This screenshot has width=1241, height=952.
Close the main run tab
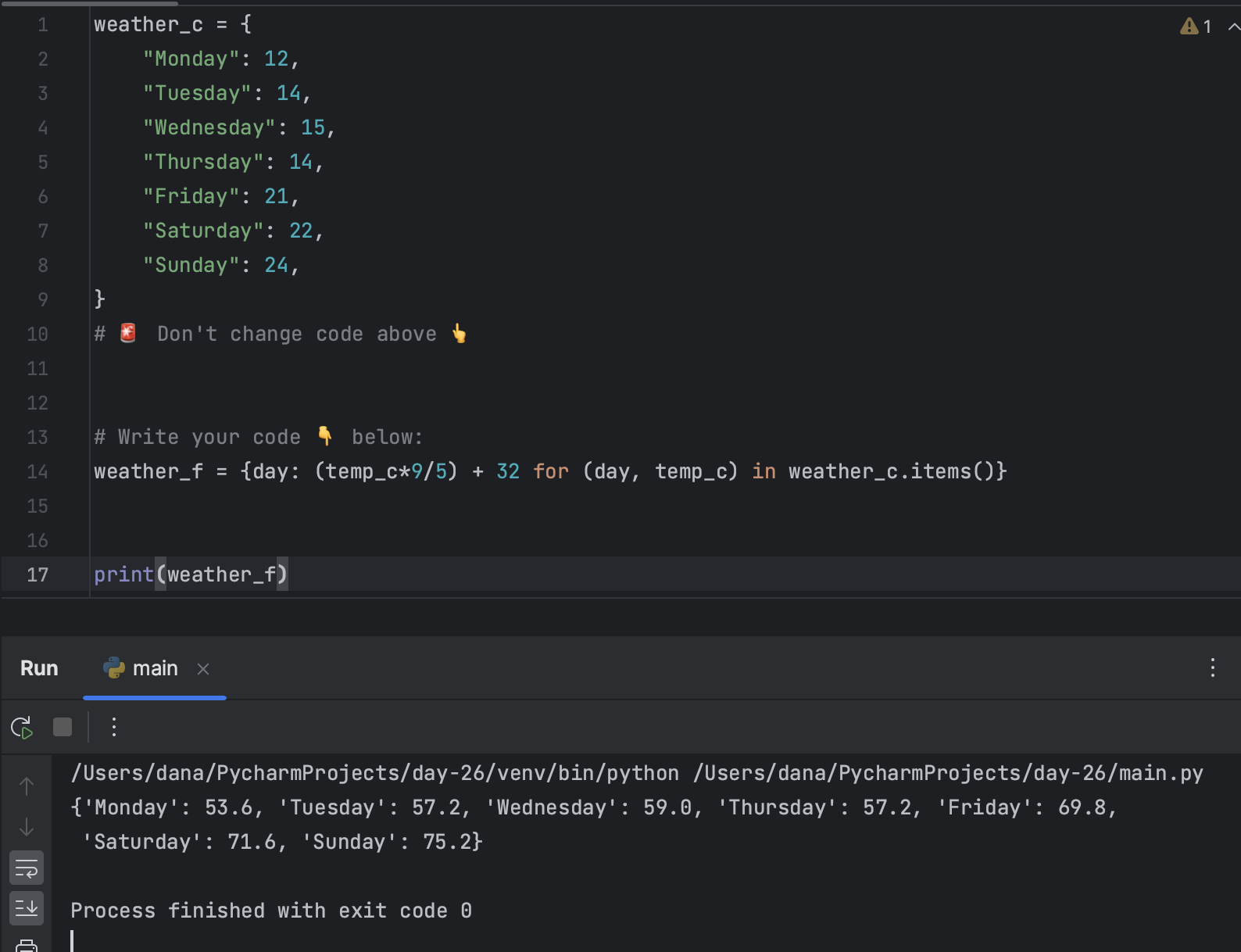point(203,669)
